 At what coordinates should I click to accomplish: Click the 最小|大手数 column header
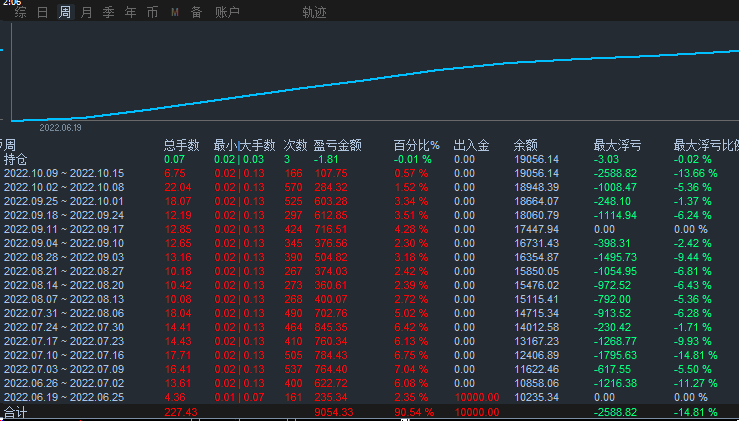[244, 145]
